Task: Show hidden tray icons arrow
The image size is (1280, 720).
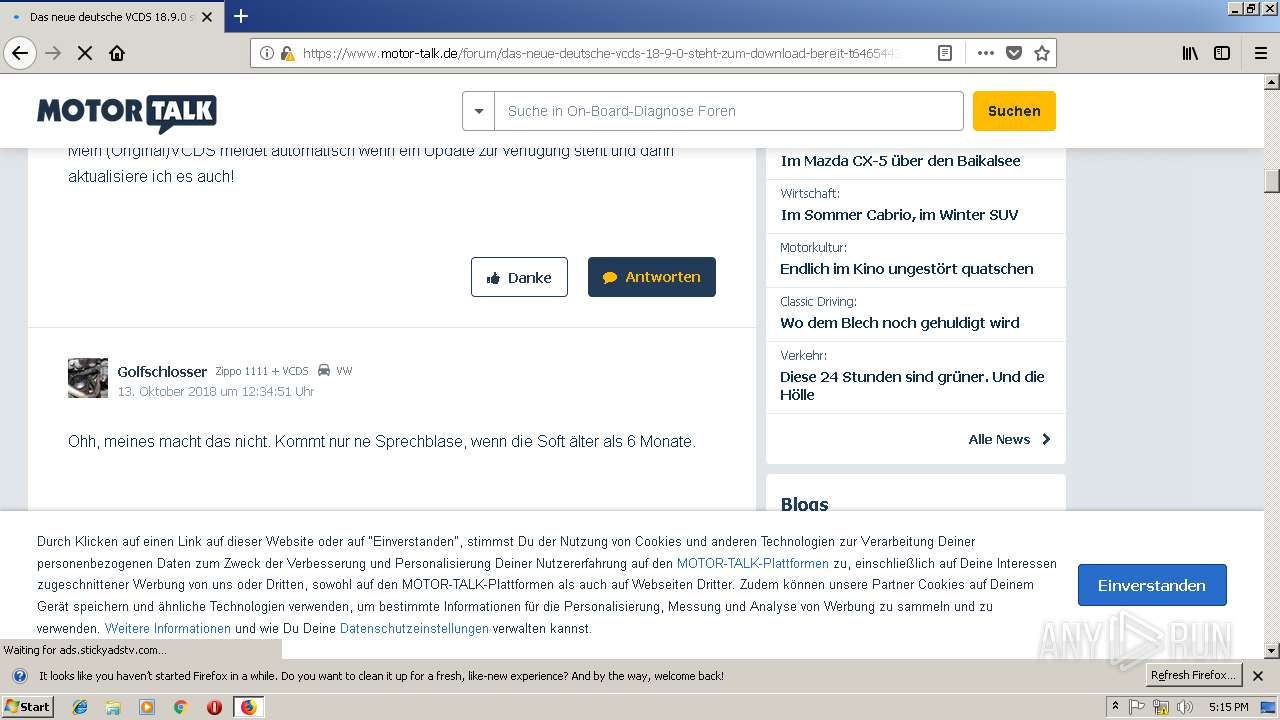Action: tap(1115, 707)
